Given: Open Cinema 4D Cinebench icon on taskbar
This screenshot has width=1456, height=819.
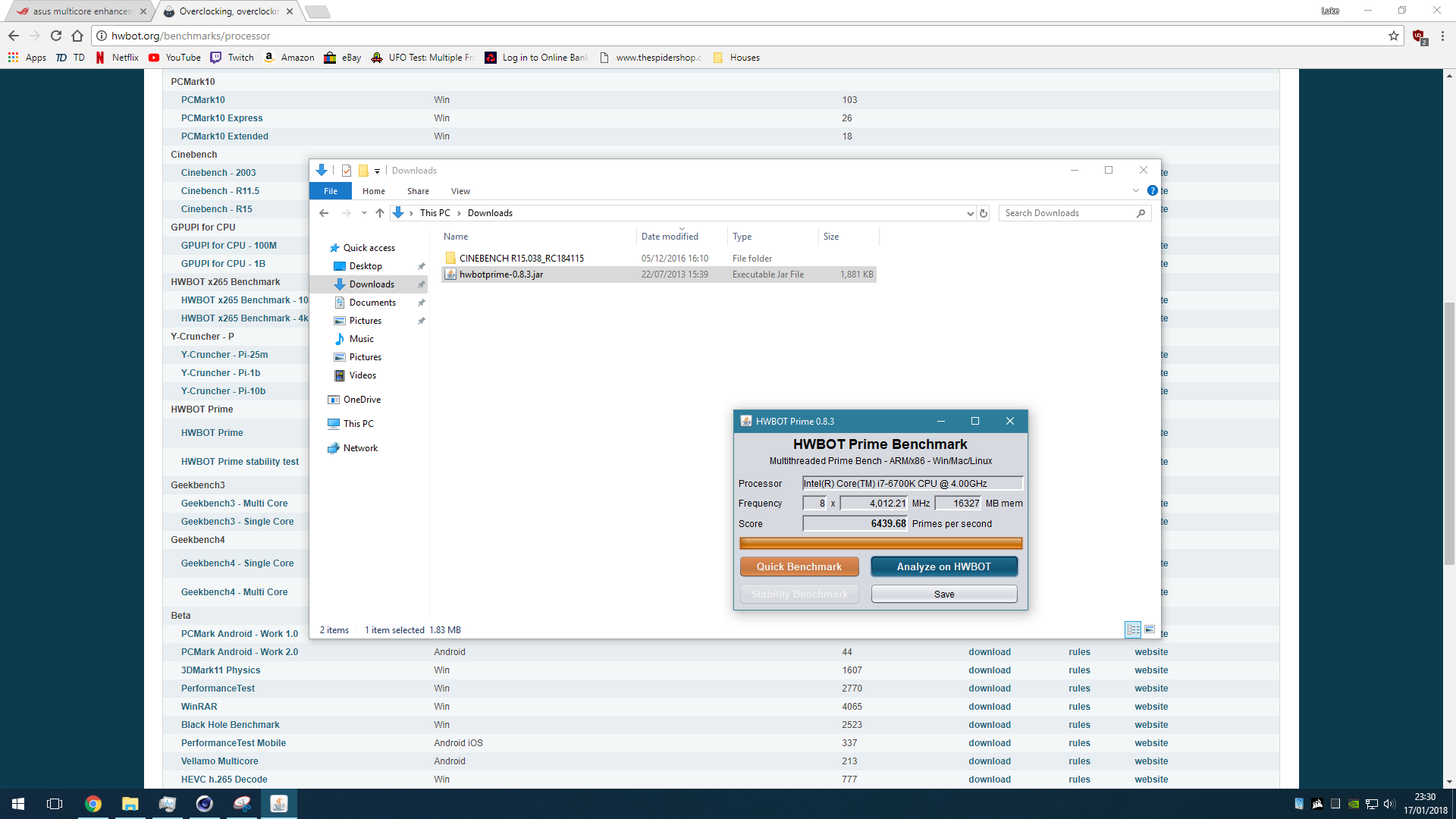Looking at the screenshot, I should (204, 804).
